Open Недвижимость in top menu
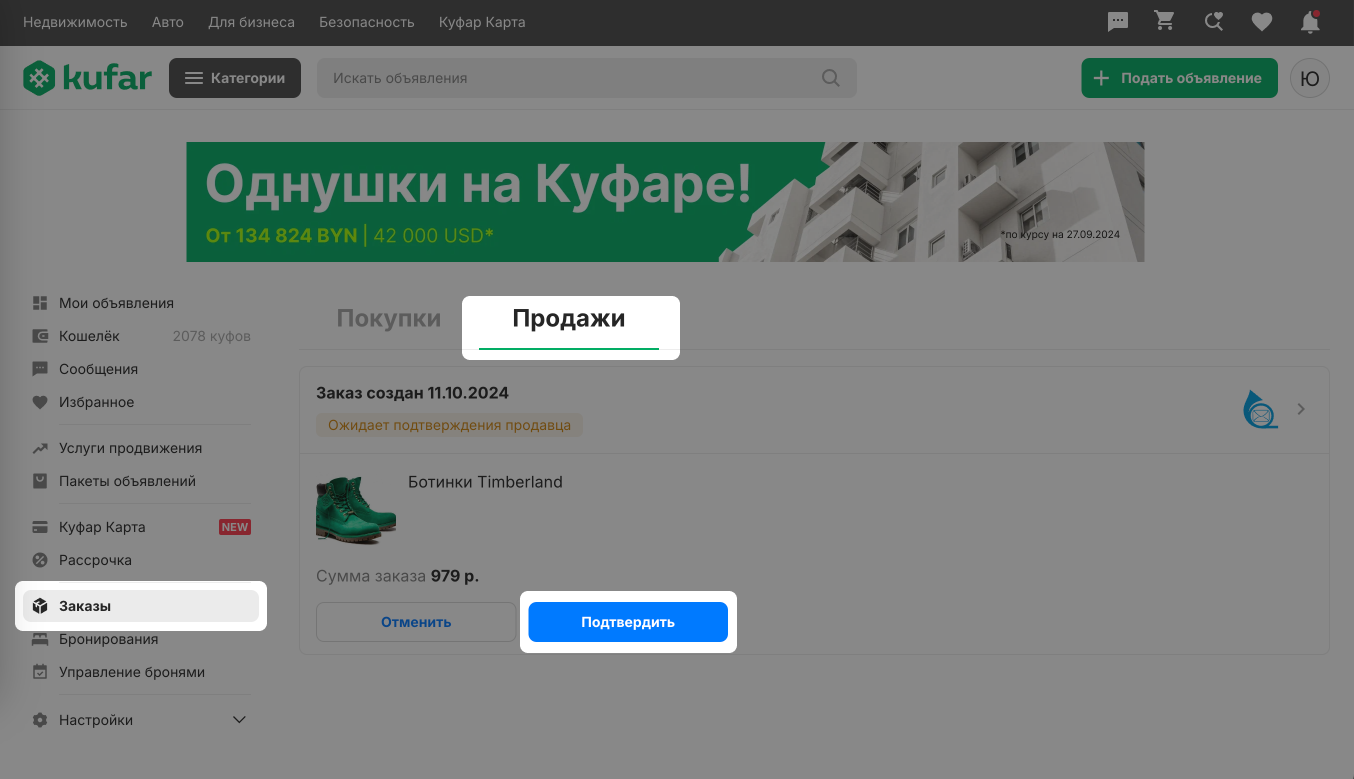Viewport: 1354px width, 779px height. click(x=75, y=22)
